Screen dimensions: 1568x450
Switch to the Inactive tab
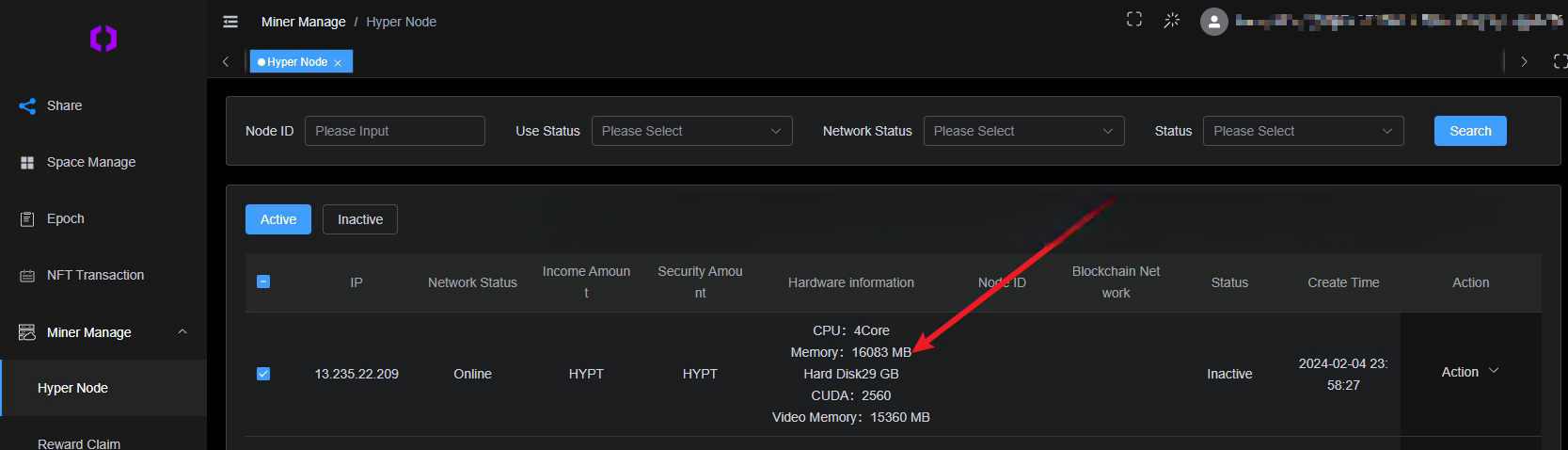360,219
